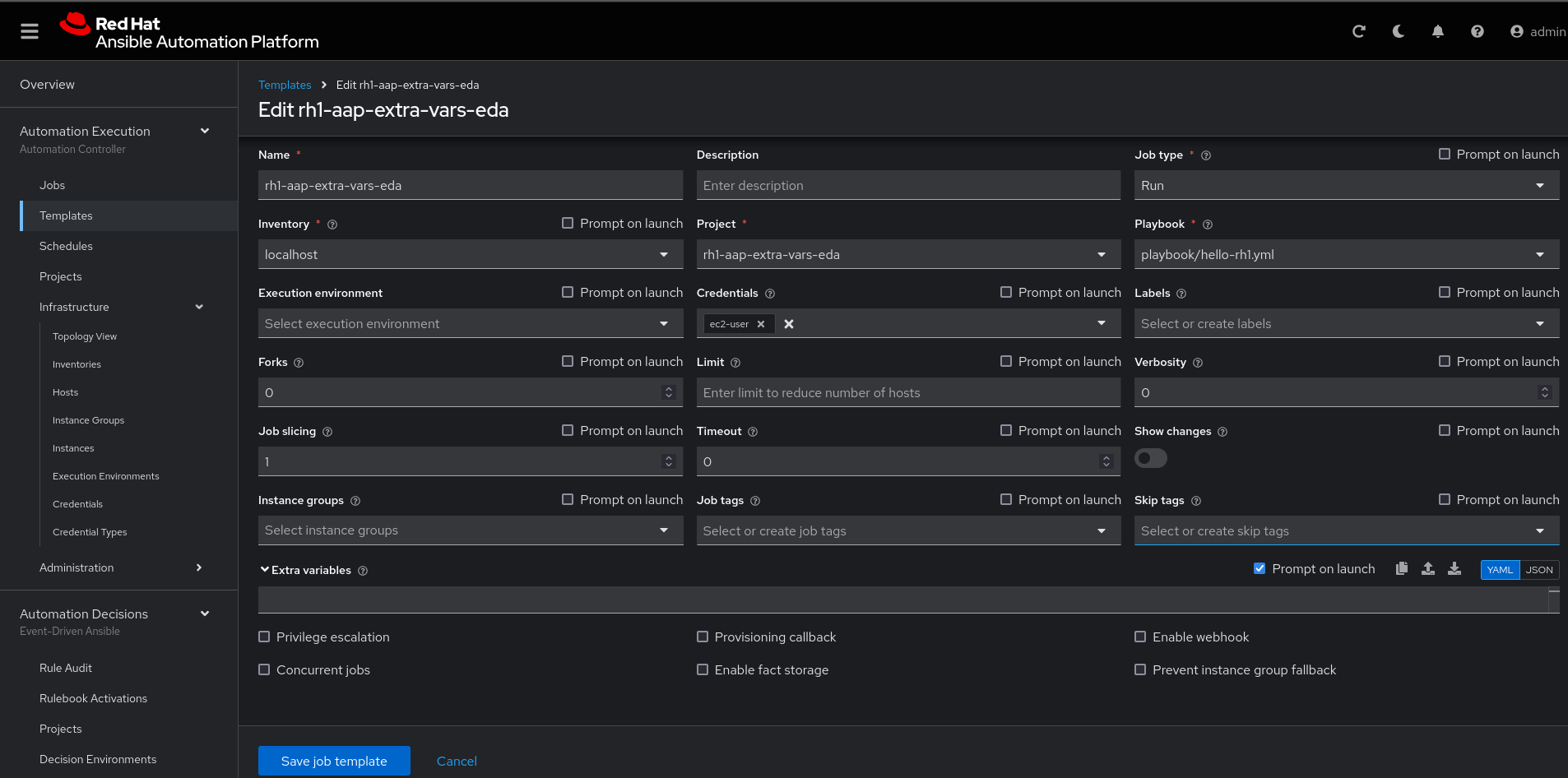The image size is (1568, 778).
Task: Open Select or create skip tags dropdown
Action: coord(1347,530)
